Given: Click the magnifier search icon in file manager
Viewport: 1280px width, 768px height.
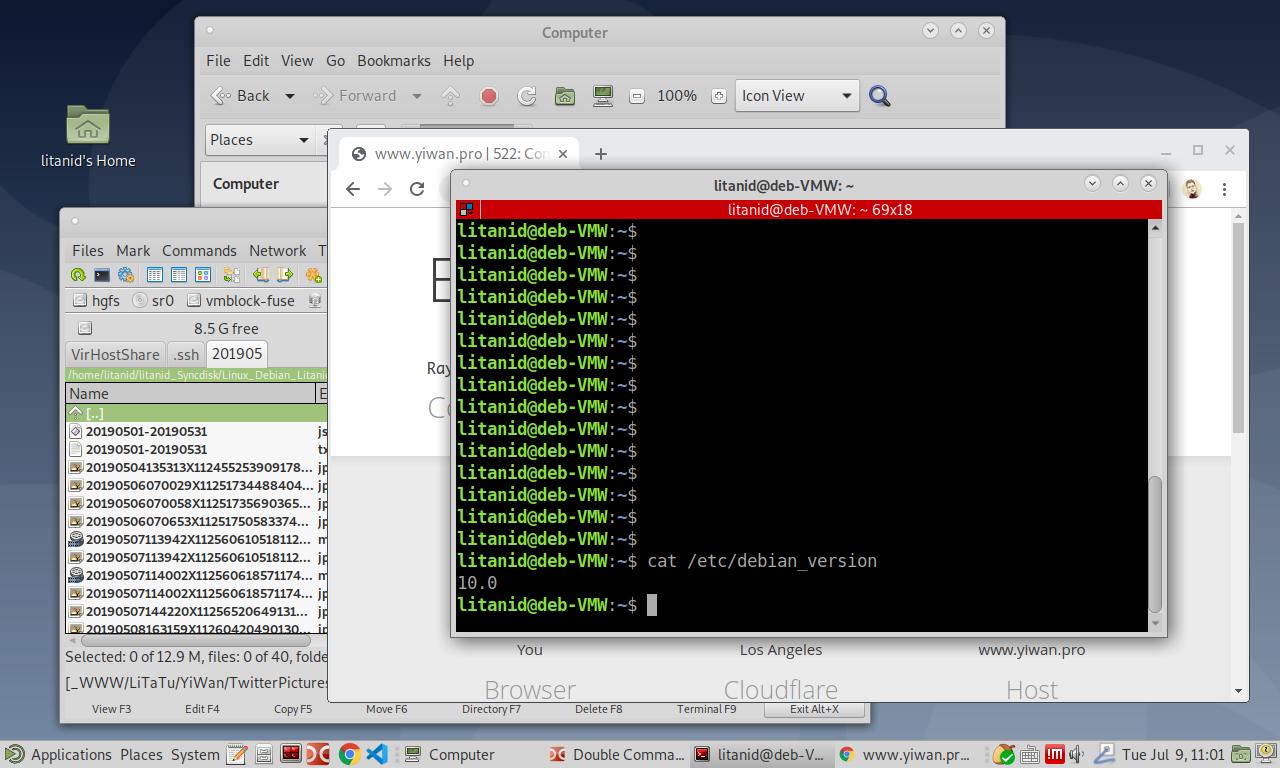Looking at the screenshot, I should pos(879,96).
